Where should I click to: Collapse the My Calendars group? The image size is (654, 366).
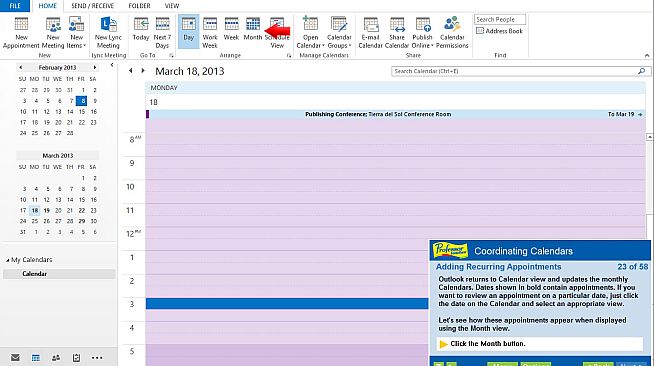pyautogui.click(x=7, y=260)
